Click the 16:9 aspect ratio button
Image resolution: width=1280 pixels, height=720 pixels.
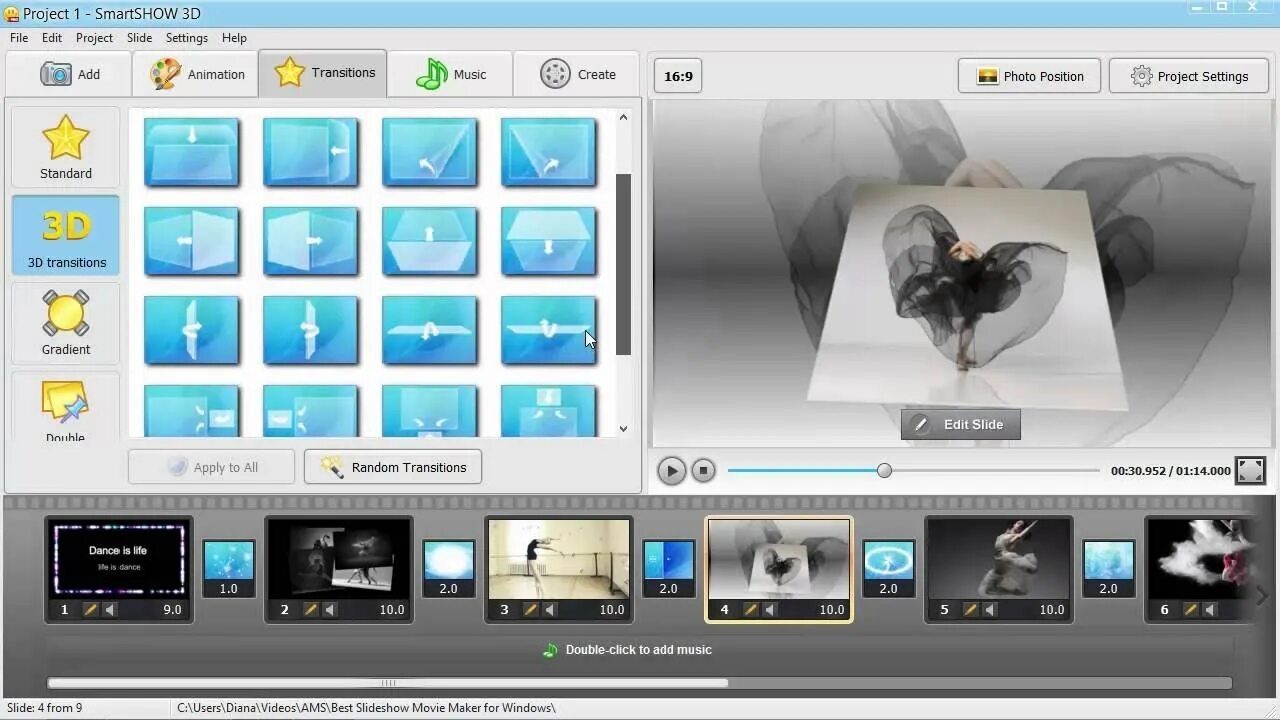pyautogui.click(x=678, y=76)
